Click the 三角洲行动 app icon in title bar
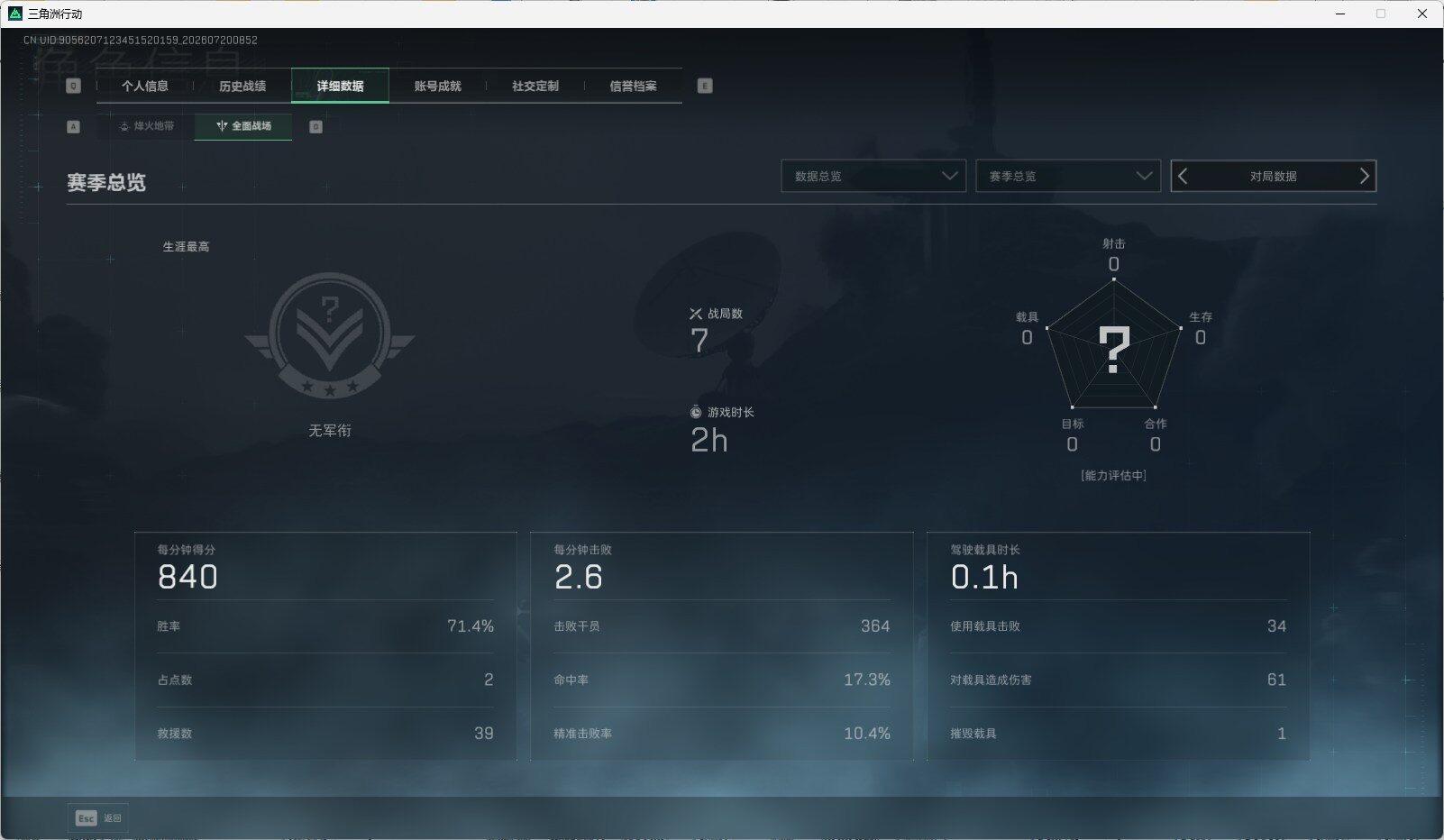Viewport: 1444px width, 840px height. (x=15, y=14)
